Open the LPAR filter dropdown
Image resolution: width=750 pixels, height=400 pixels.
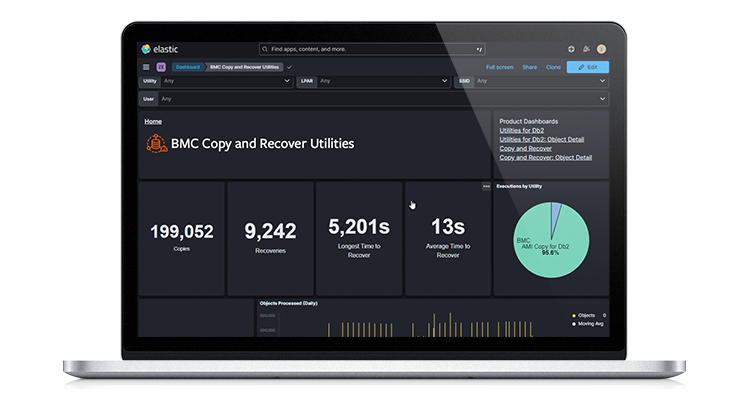374,81
